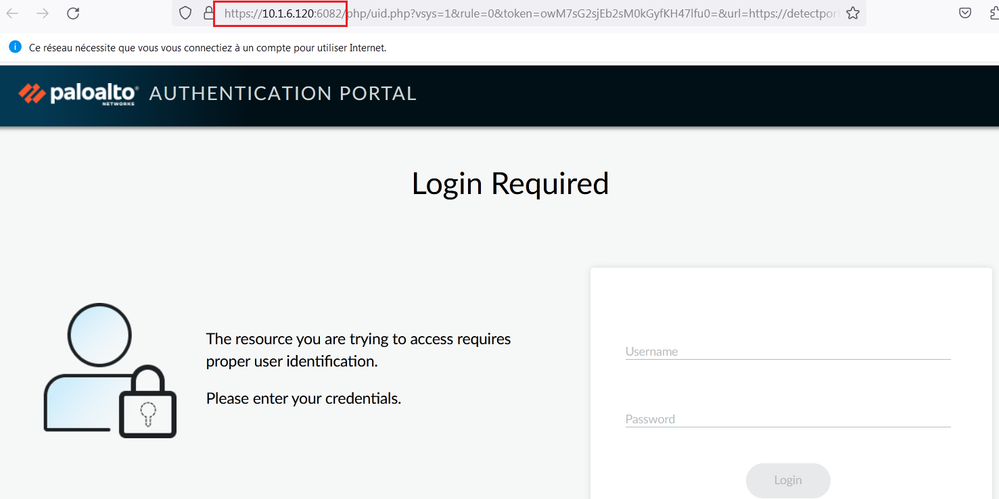Screen dimensions: 999x499
Task: Click the Login Required heading
Action: click(x=510, y=184)
